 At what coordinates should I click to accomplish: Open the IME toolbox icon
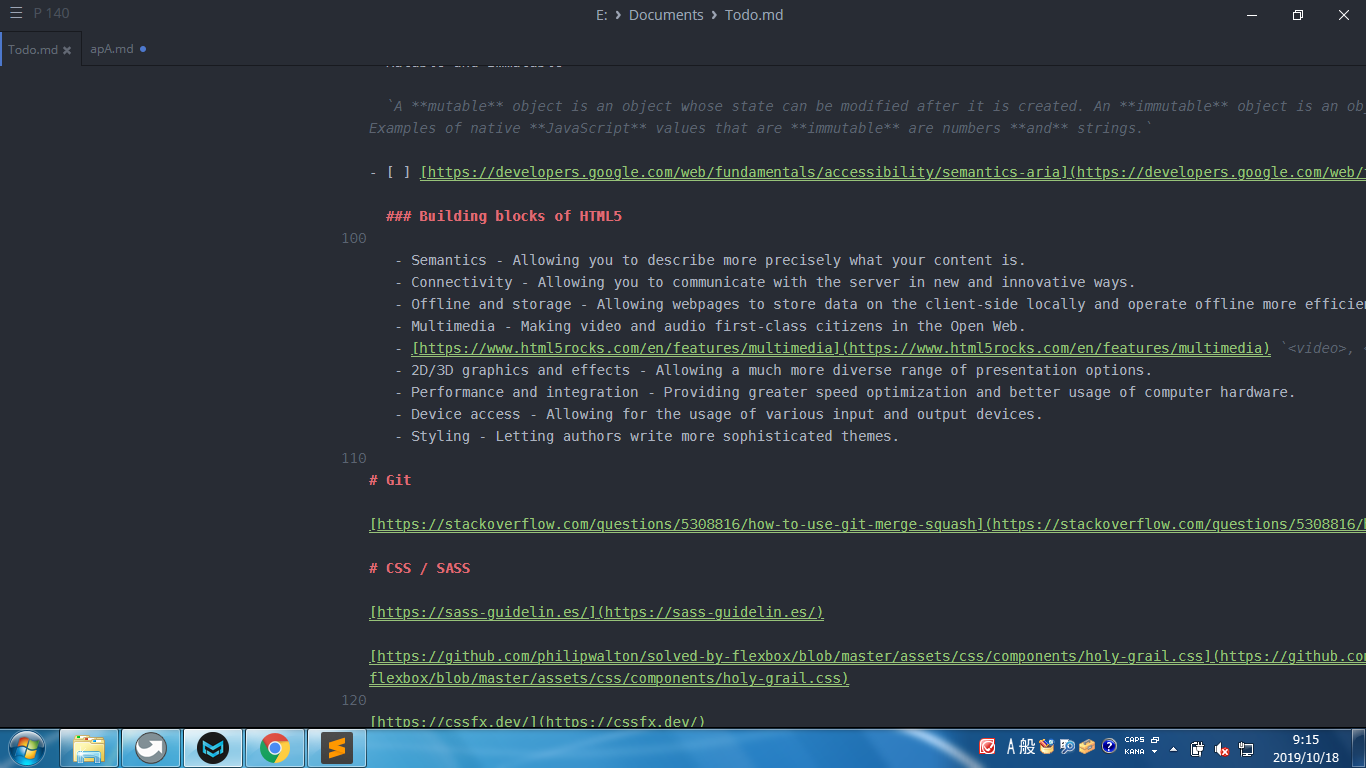[x=1087, y=746]
